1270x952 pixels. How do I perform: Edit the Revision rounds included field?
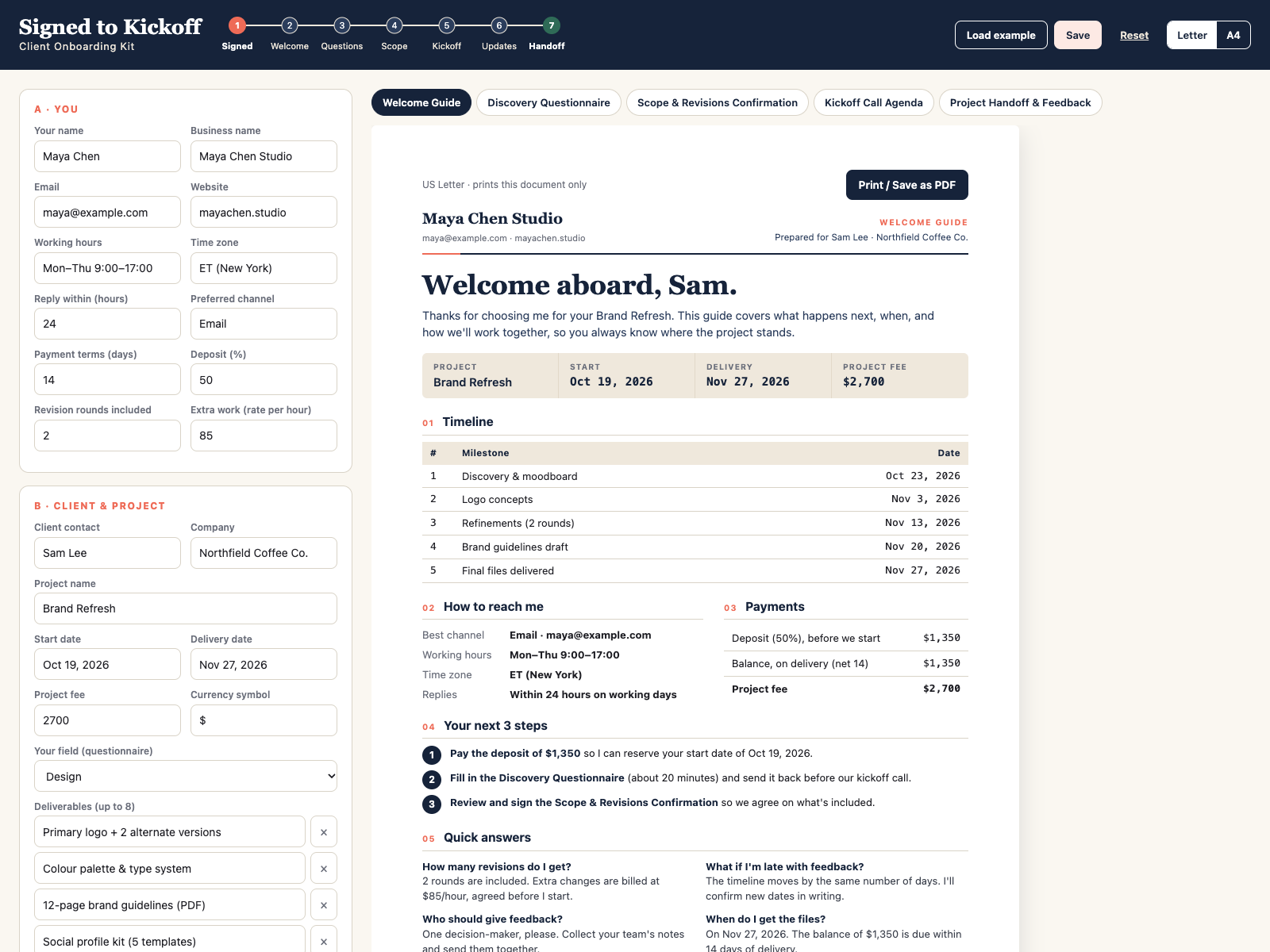coord(107,436)
